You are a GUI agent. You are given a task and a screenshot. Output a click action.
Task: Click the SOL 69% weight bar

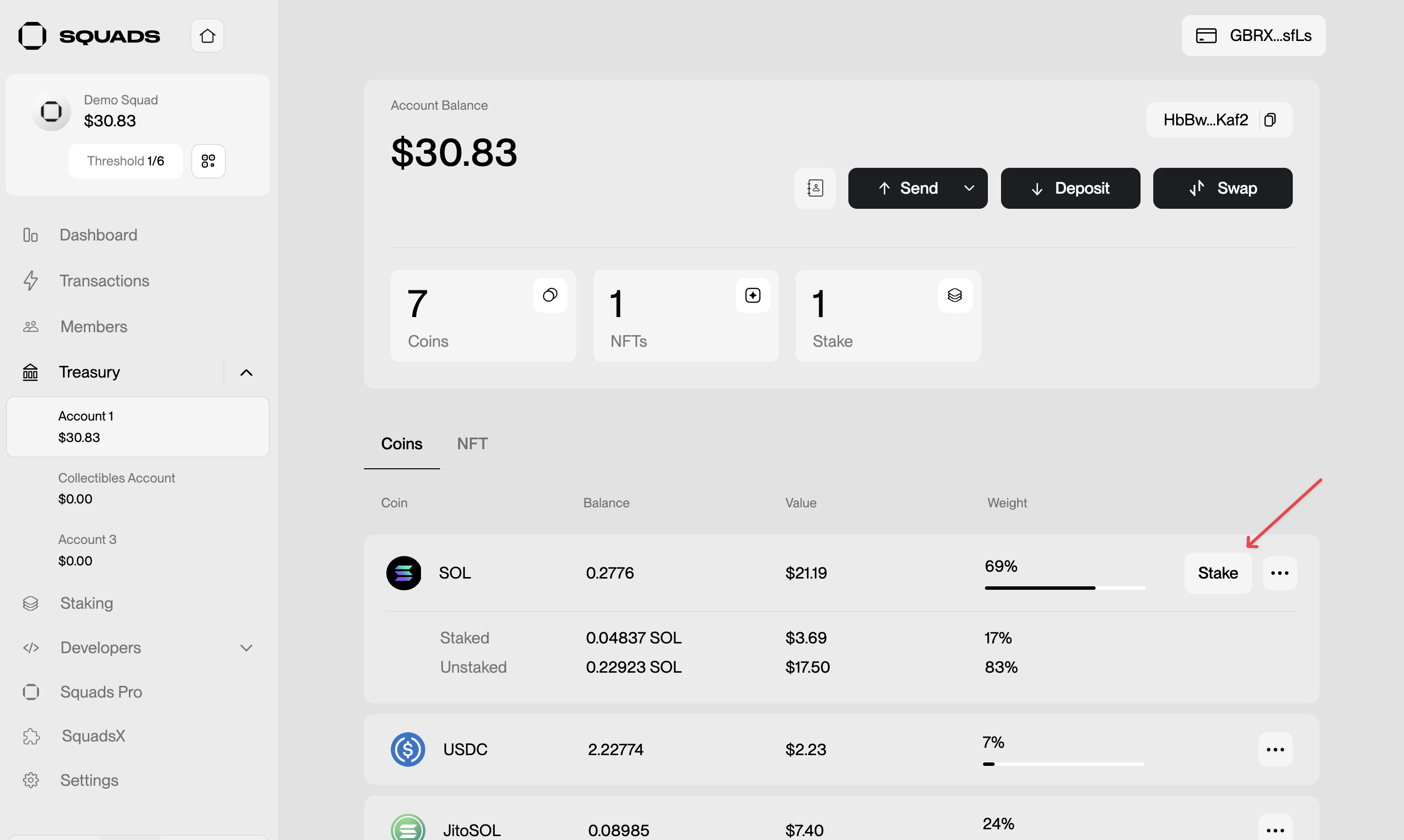1065,587
